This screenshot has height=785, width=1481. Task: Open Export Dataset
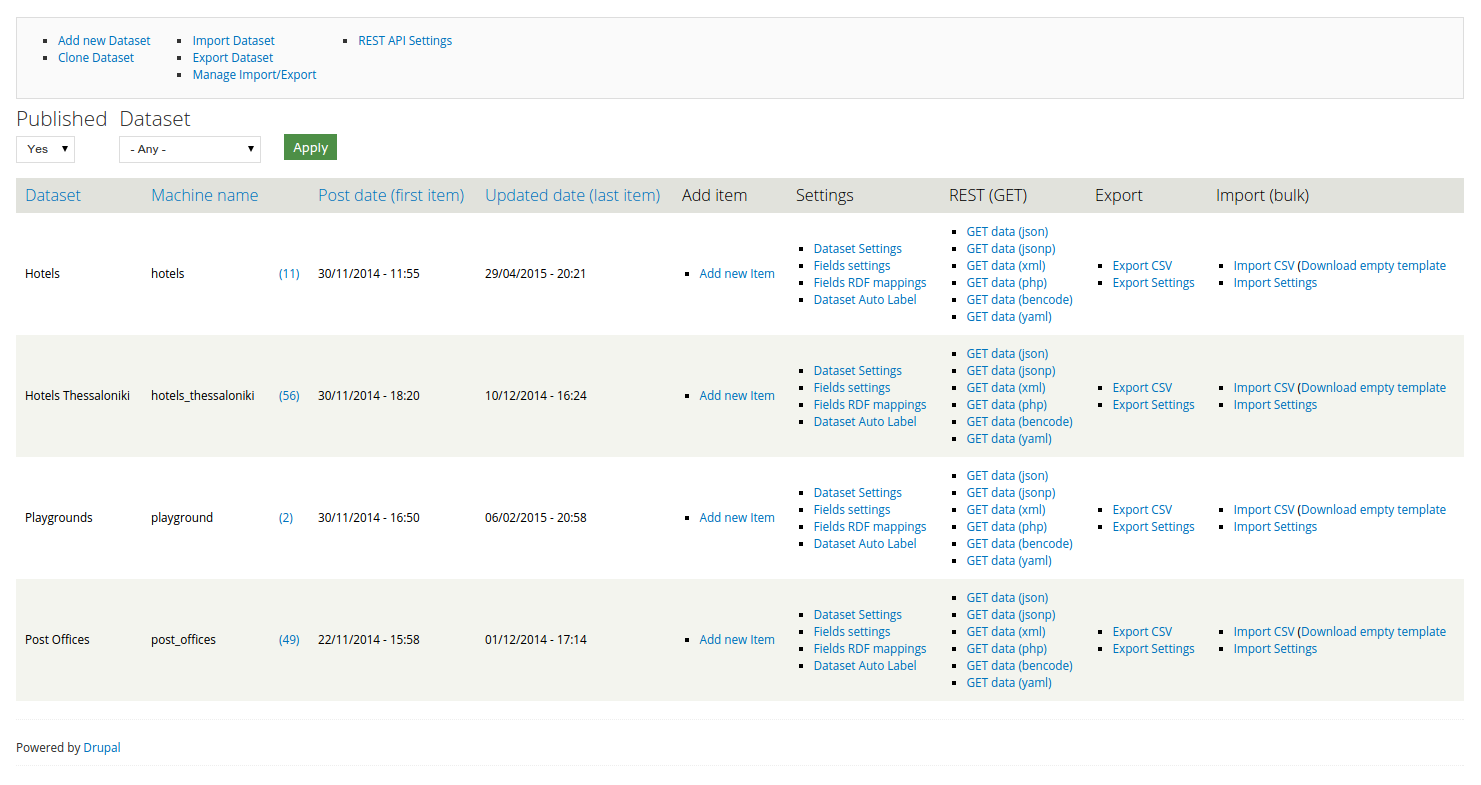[232, 57]
